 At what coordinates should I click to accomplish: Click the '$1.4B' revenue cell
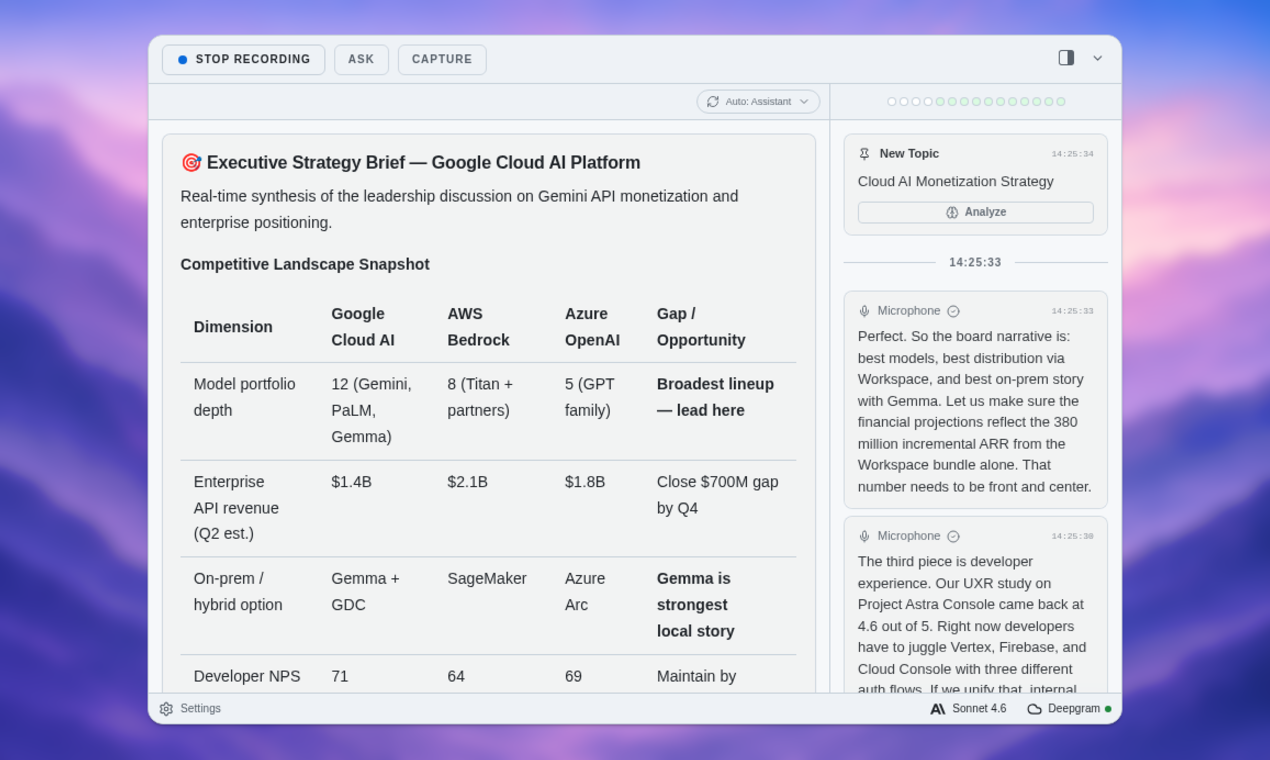pos(352,482)
